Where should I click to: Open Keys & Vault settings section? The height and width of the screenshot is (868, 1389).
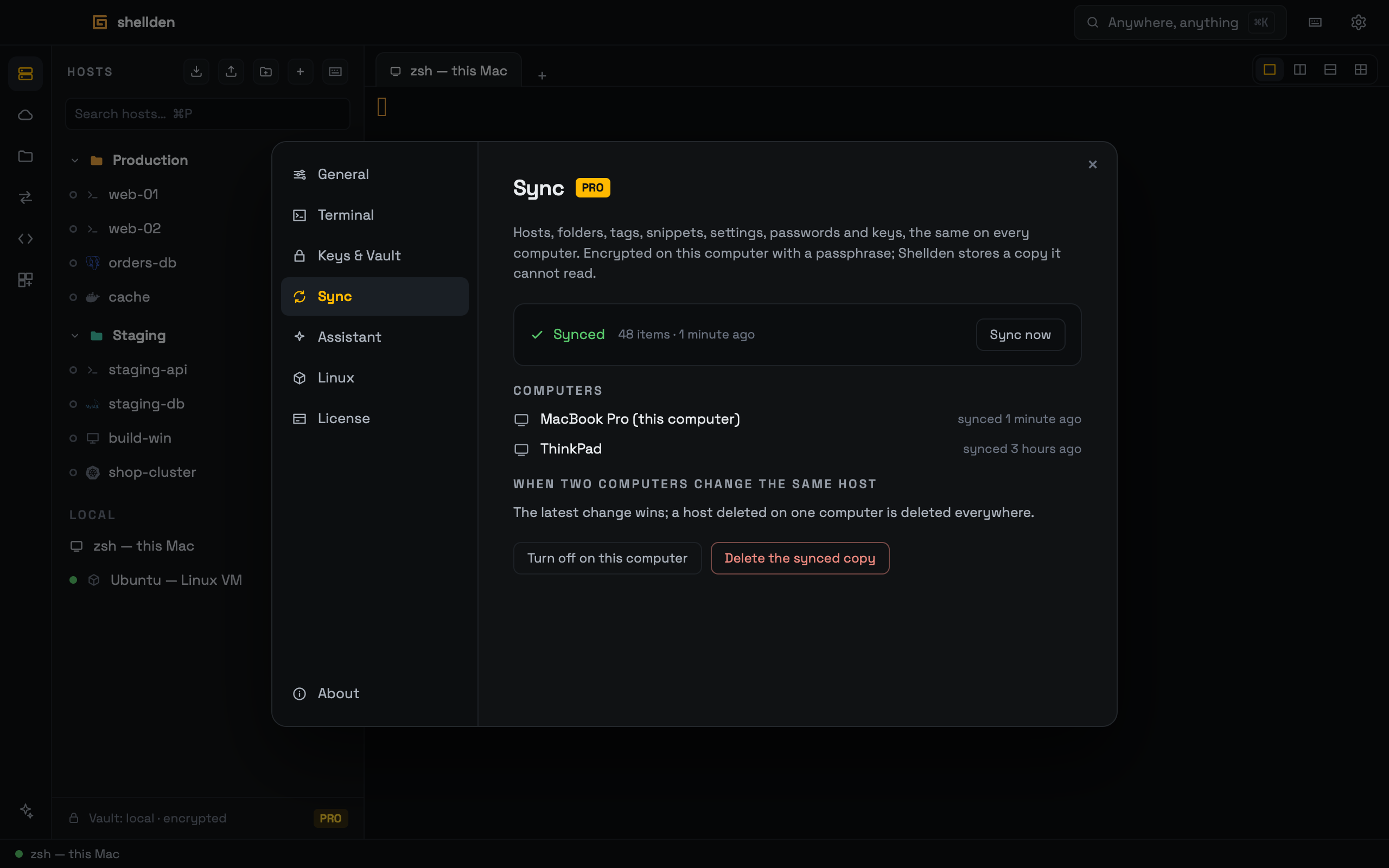point(375,256)
